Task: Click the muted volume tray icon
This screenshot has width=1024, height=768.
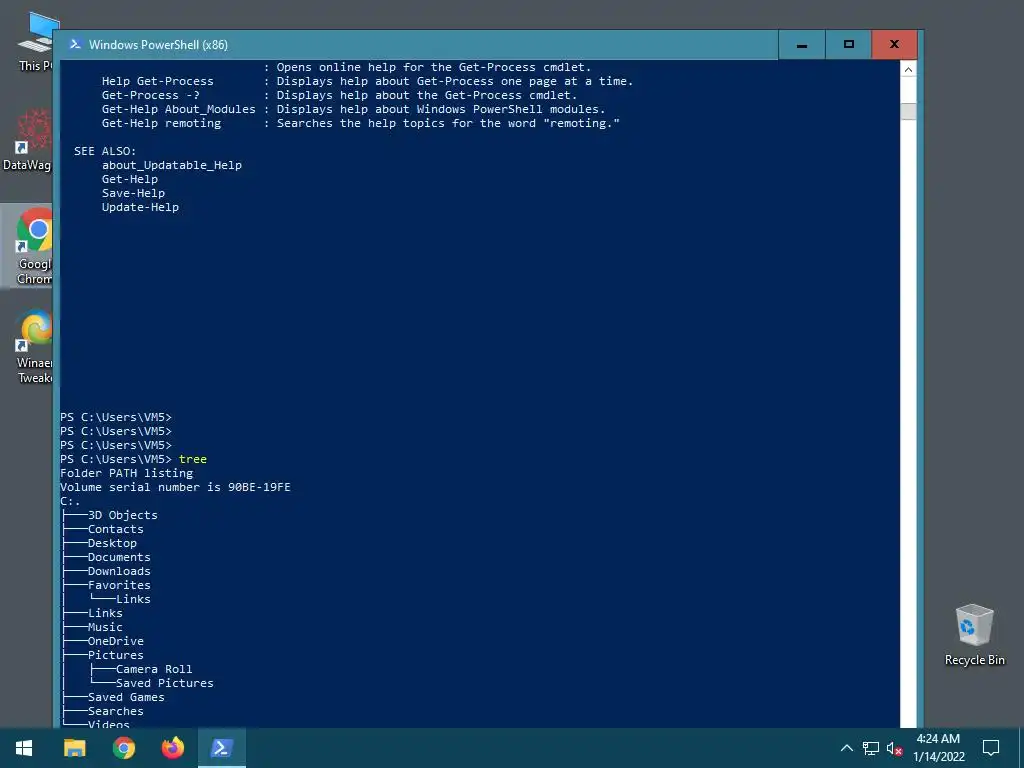Action: pyautogui.click(x=894, y=748)
